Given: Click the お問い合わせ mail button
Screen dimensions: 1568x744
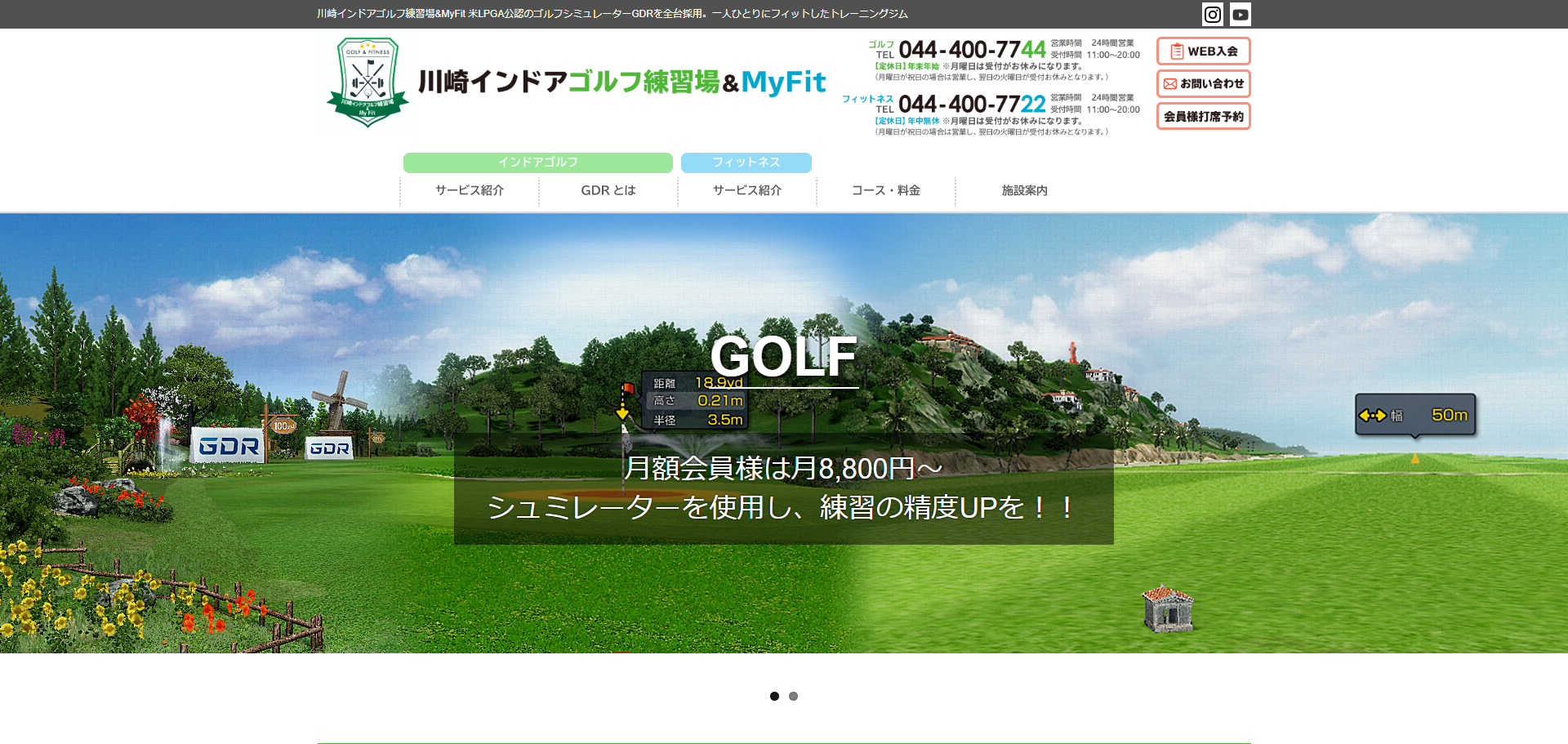Looking at the screenshot, I should click(1204, 83).
